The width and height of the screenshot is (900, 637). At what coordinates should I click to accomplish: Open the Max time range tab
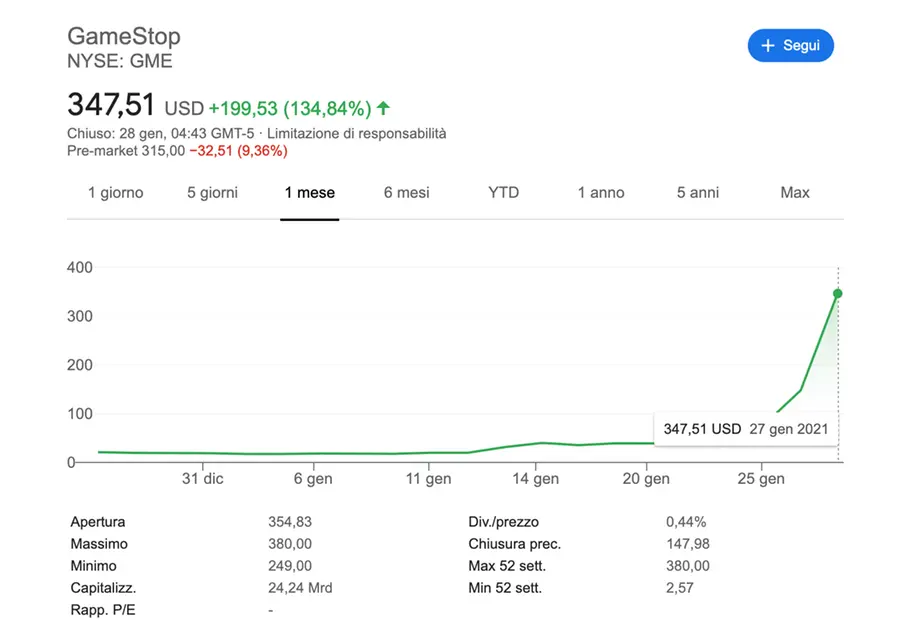[x=794, y=192]
